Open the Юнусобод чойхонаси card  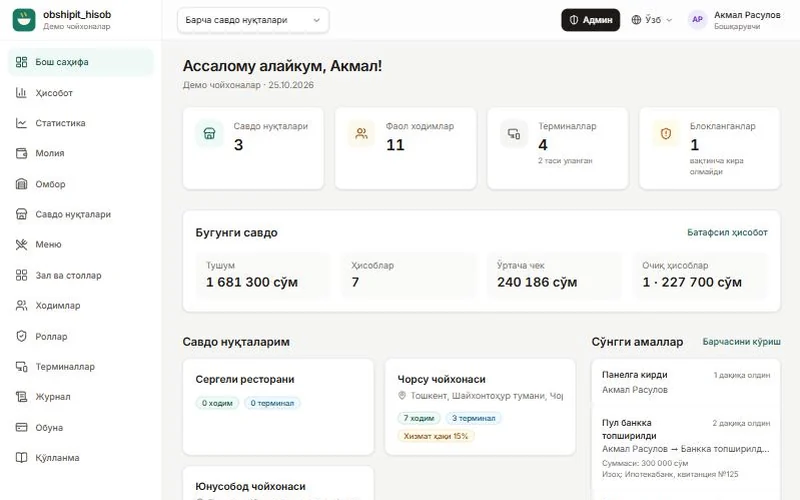tap(278, 483)
